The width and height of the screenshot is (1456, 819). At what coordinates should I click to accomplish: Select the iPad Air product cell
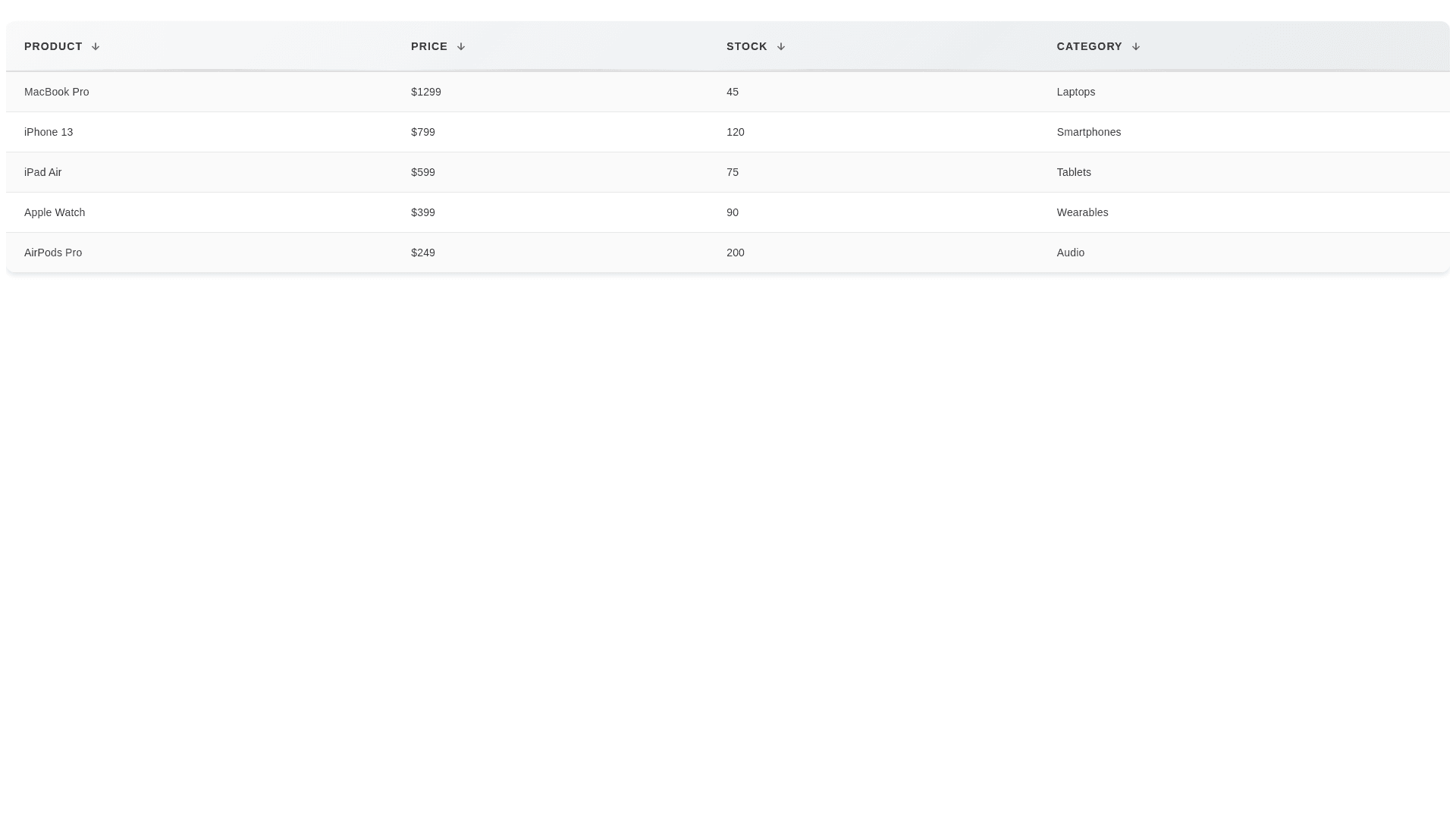(43, 173)
